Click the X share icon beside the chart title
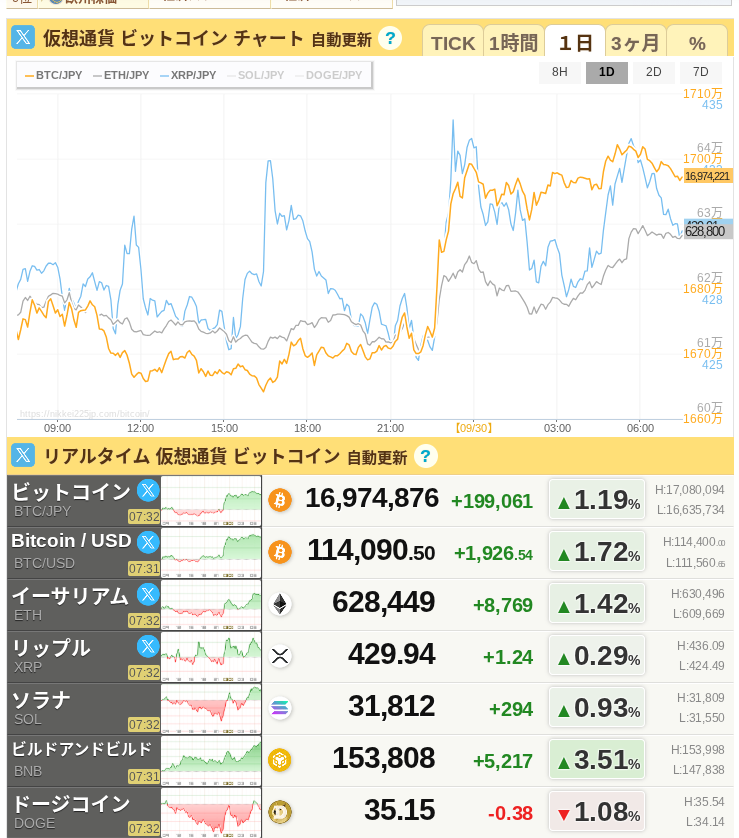Viewport: 739px width, 838px height. 23,39
